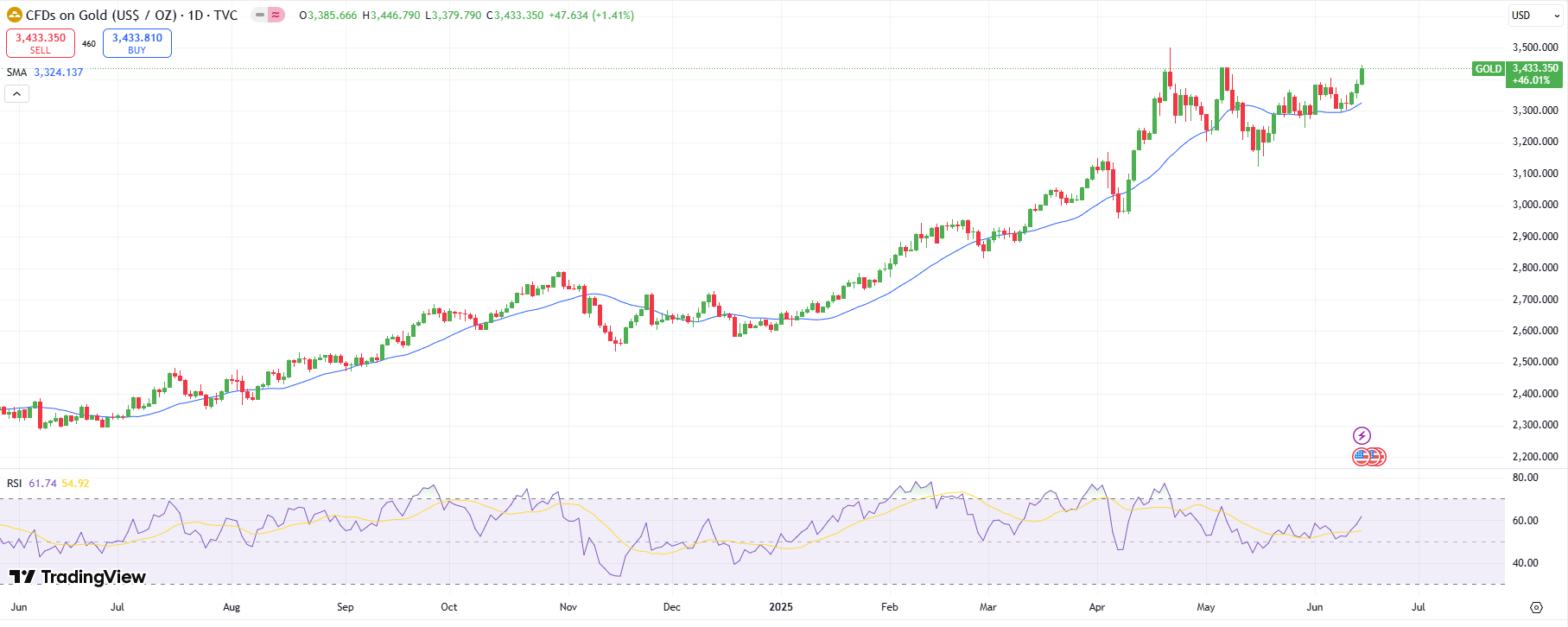Open the purple lightning bolt news marker

tap(1362, 435)
